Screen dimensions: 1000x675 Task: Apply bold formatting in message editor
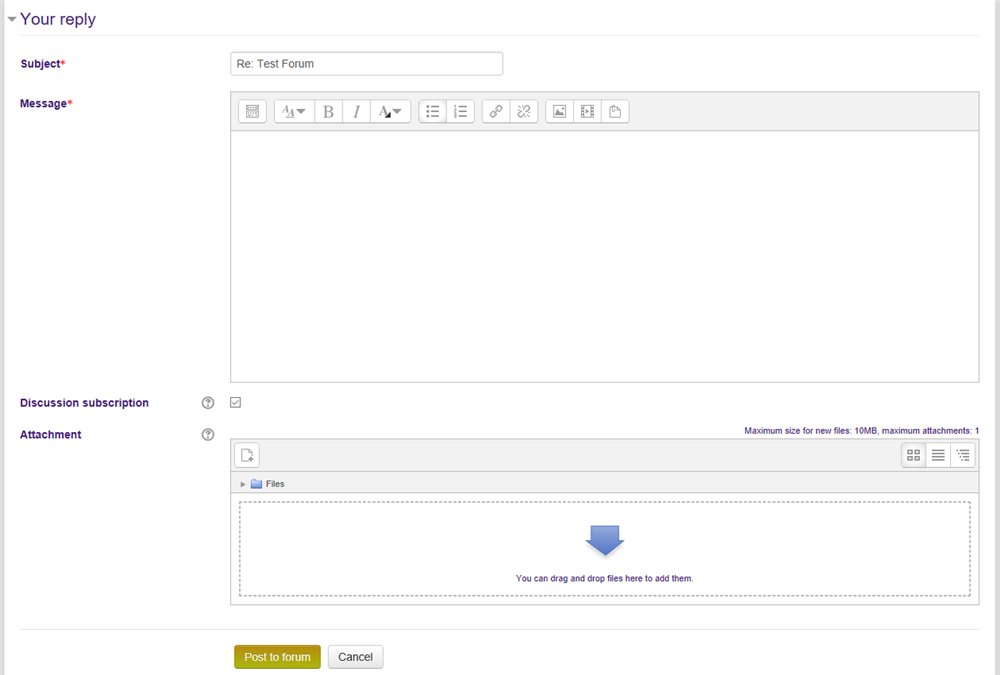click(x=328, y=111)
